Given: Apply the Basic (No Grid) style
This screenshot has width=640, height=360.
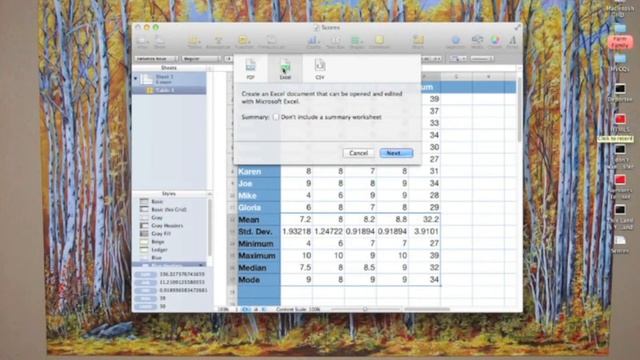Looking at the screenshot, I should [x=169, y=209].
